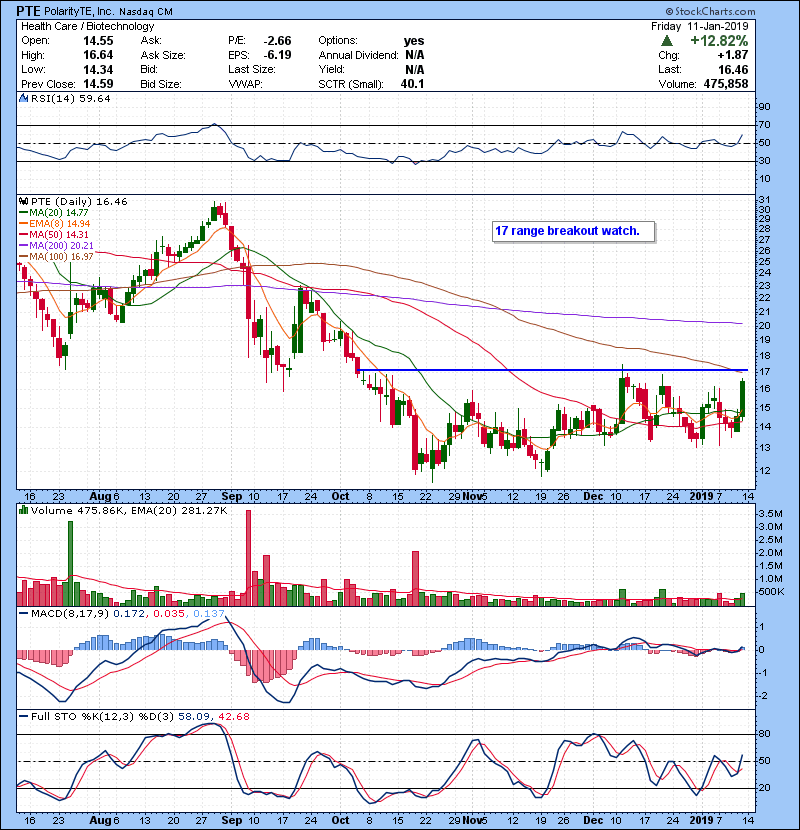Click the MA(200) 20.21 legend entry

56,246
